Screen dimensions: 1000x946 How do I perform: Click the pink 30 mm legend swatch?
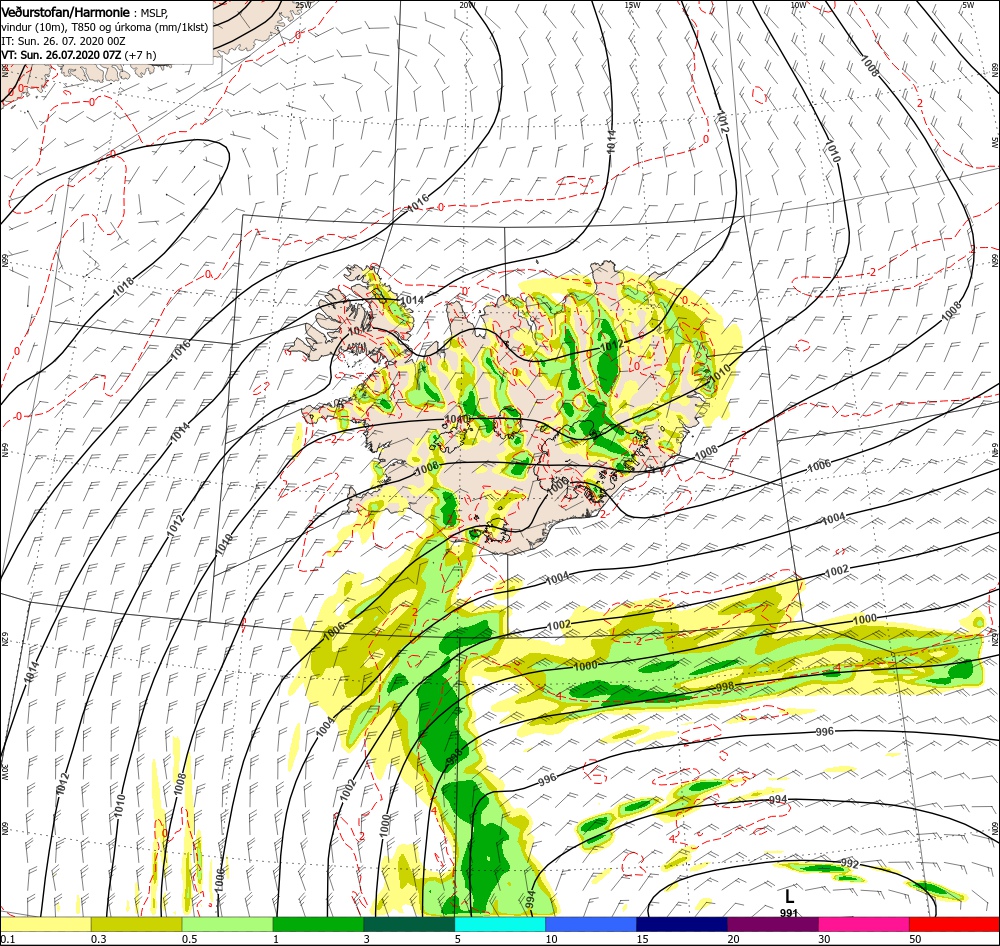pyautogui.click(x=864, y=924)
